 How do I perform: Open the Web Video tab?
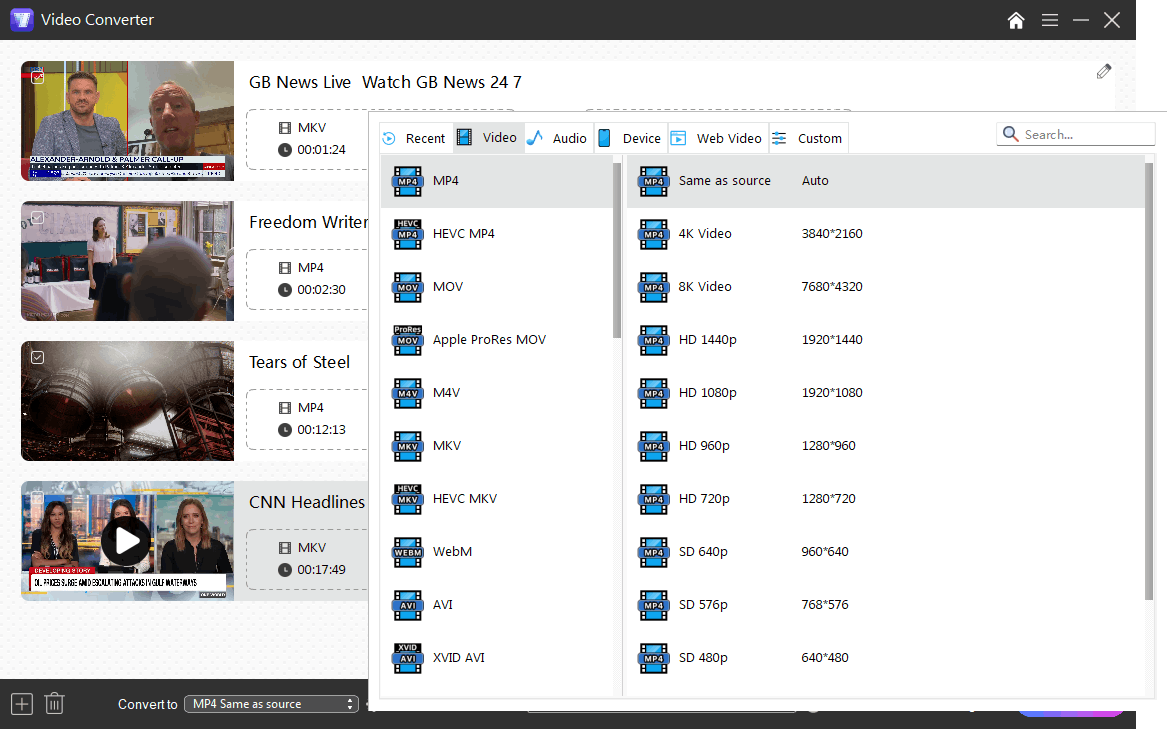point(717,138)
